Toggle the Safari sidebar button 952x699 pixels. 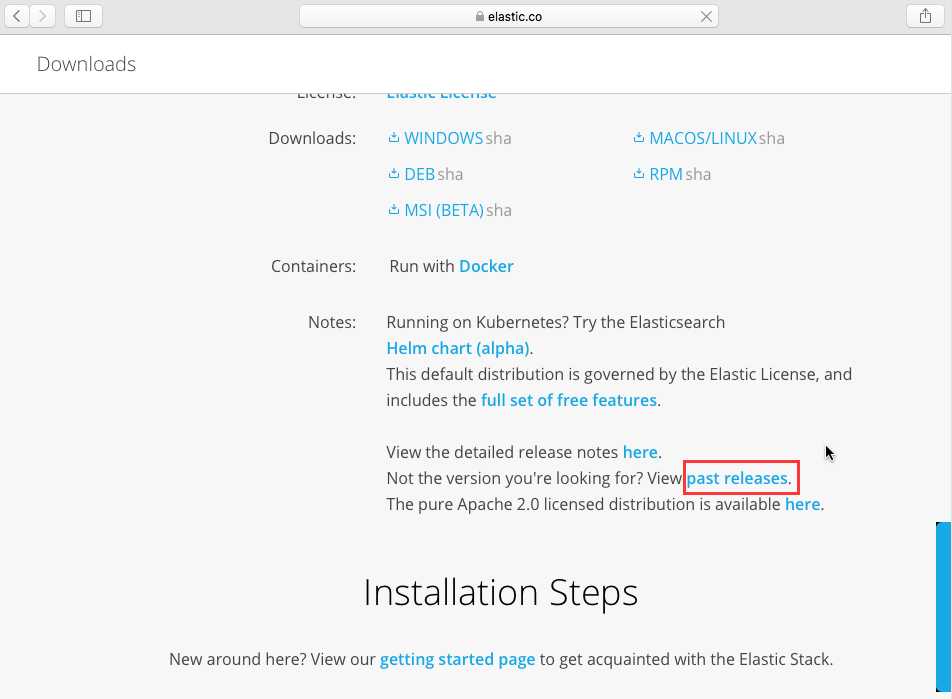[x=83, y=16]
